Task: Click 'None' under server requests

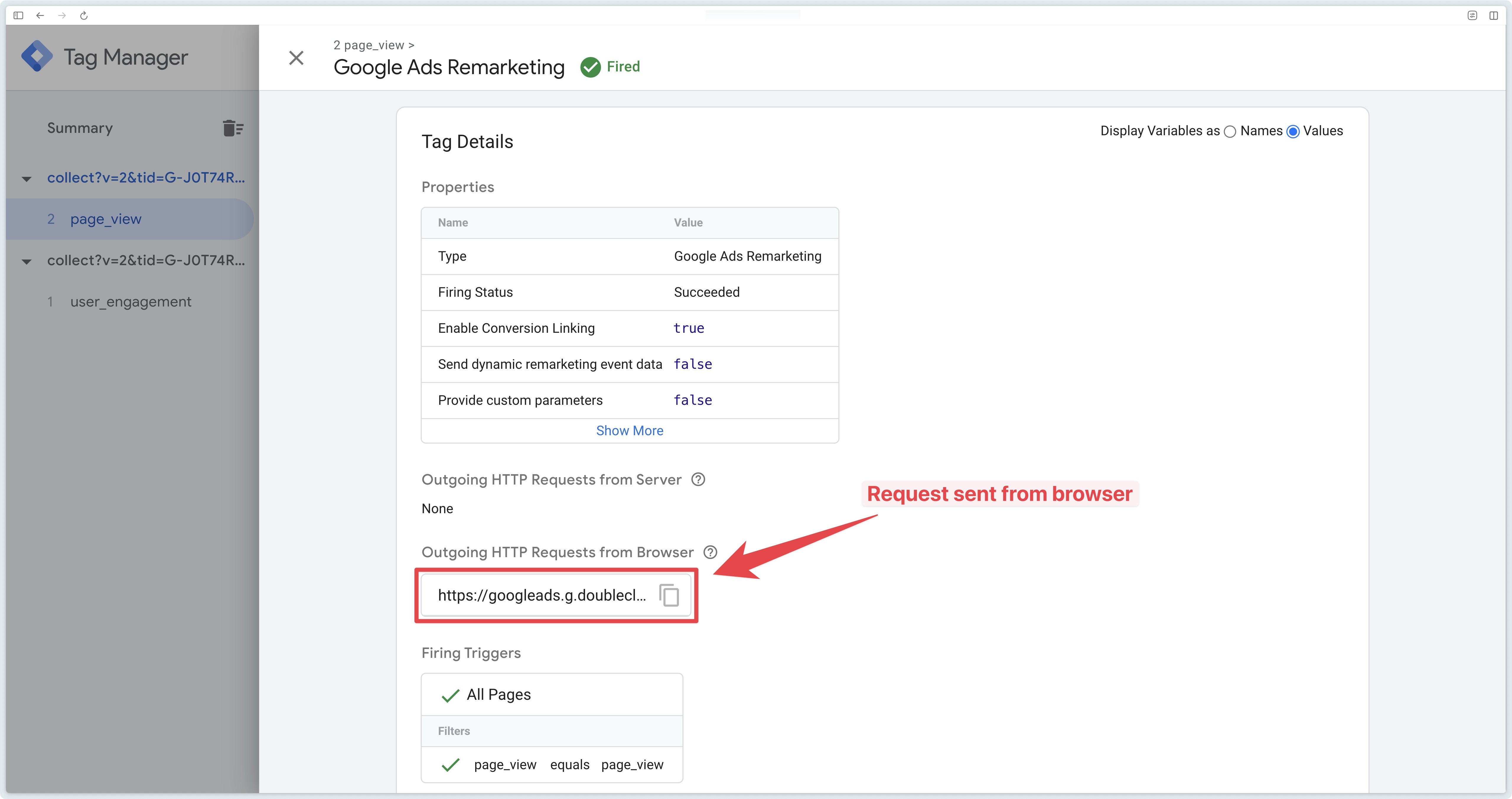Action: pyautogui.click(x=437, y=508)
